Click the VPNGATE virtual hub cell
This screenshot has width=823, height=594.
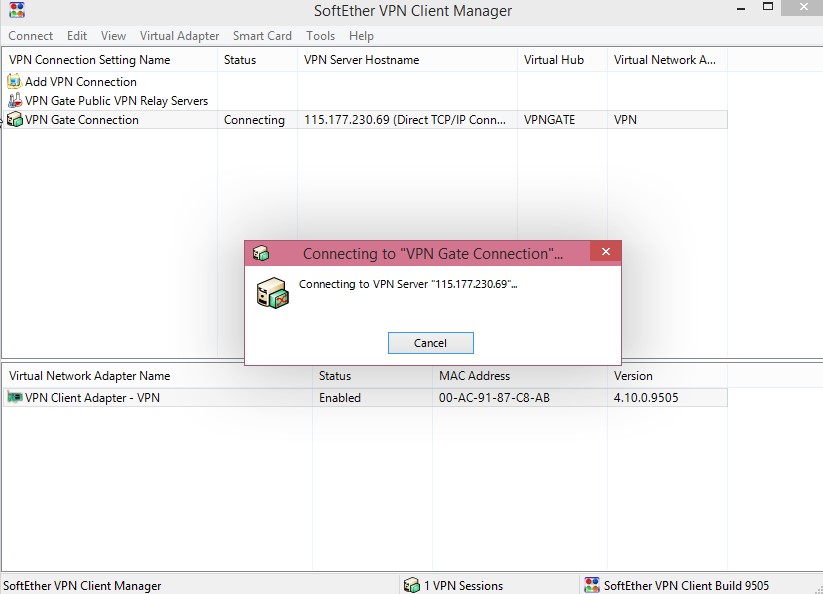tap(549, 120)
